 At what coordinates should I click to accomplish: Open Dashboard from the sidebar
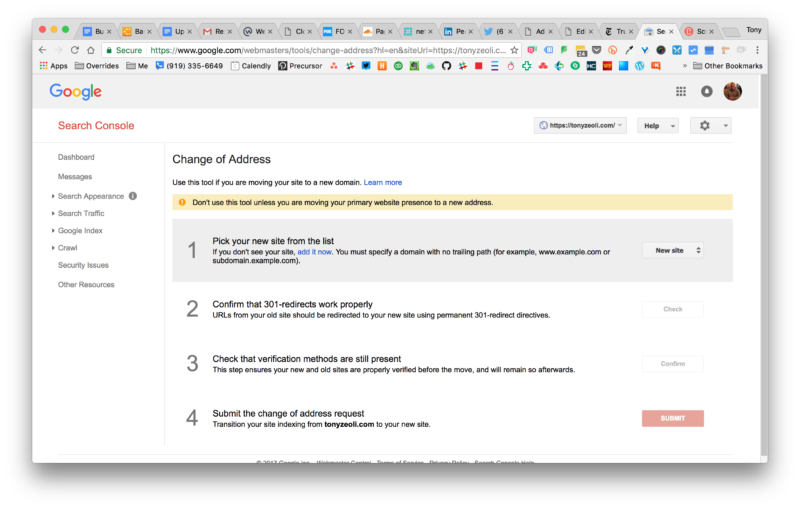point(76,157)
